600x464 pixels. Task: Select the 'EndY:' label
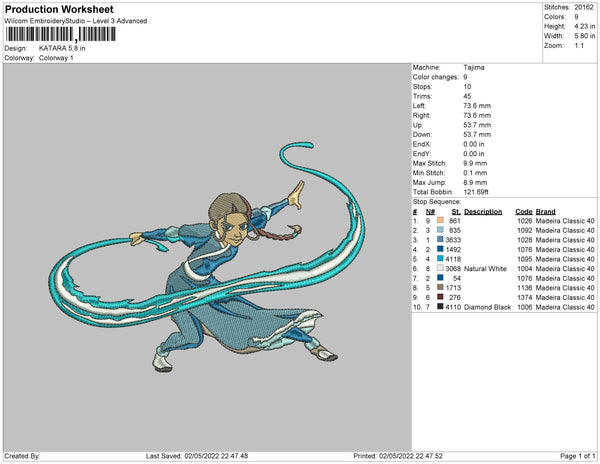coord(422,154)
